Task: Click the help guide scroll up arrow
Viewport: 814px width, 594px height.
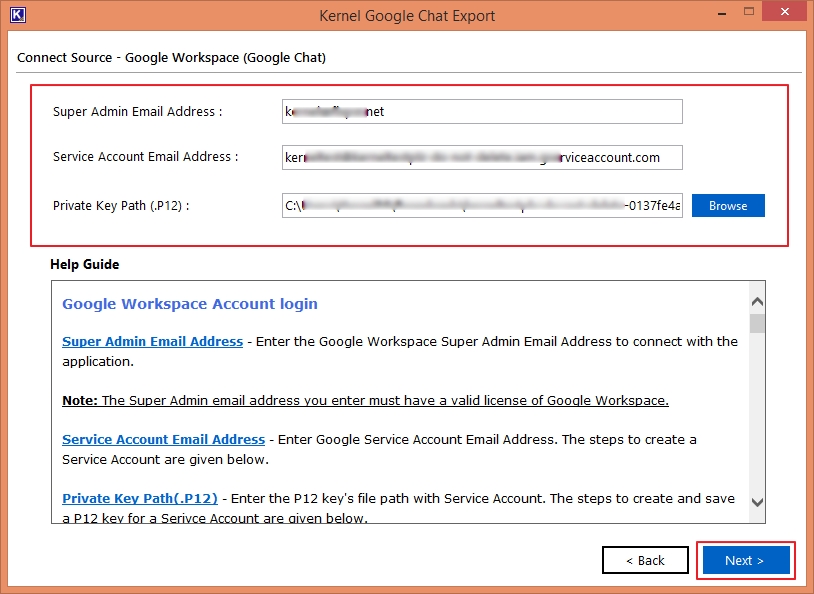Action: [757, 302]
